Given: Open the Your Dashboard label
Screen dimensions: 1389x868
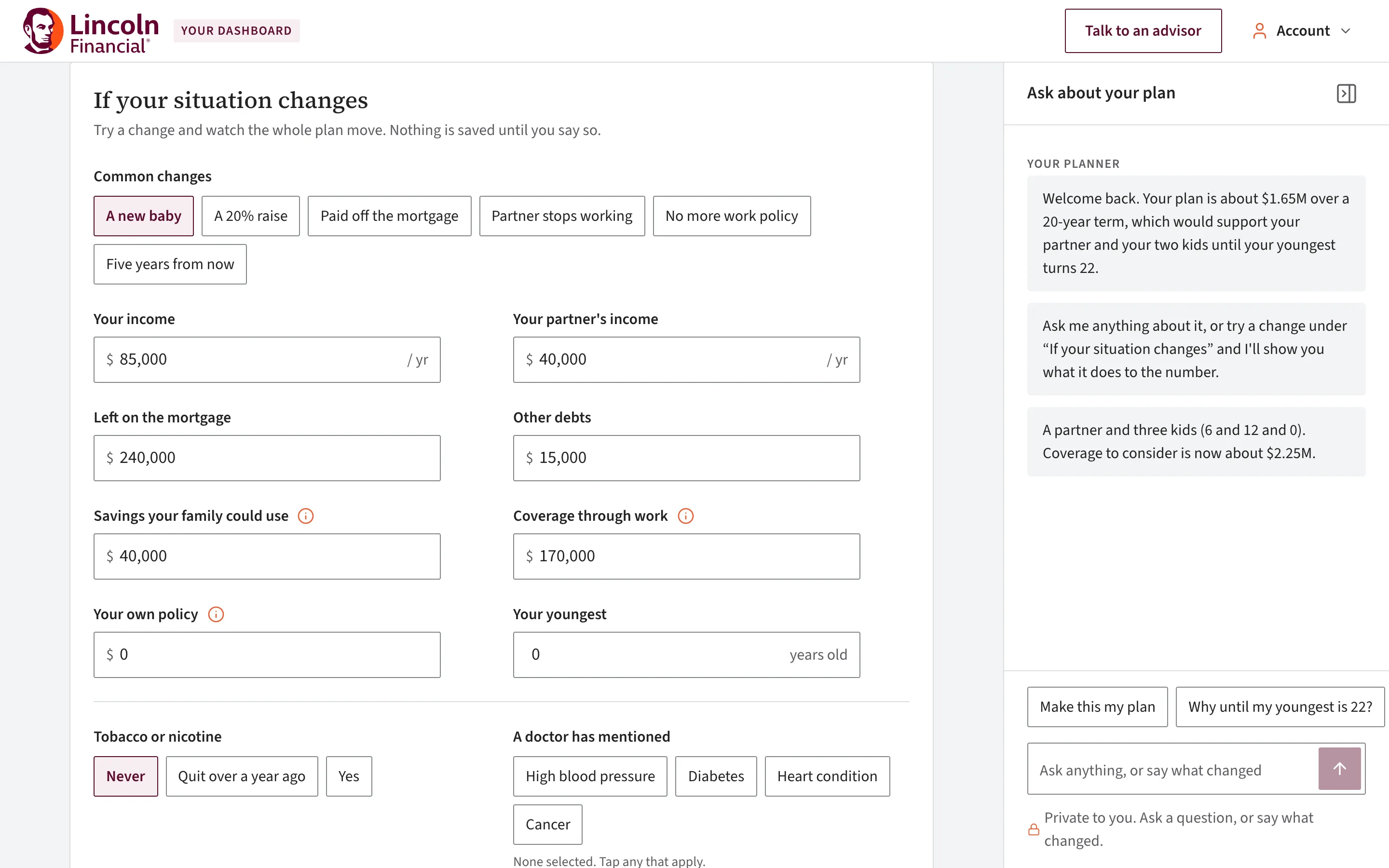Looking at the screenshot, I should coord(236,31).
